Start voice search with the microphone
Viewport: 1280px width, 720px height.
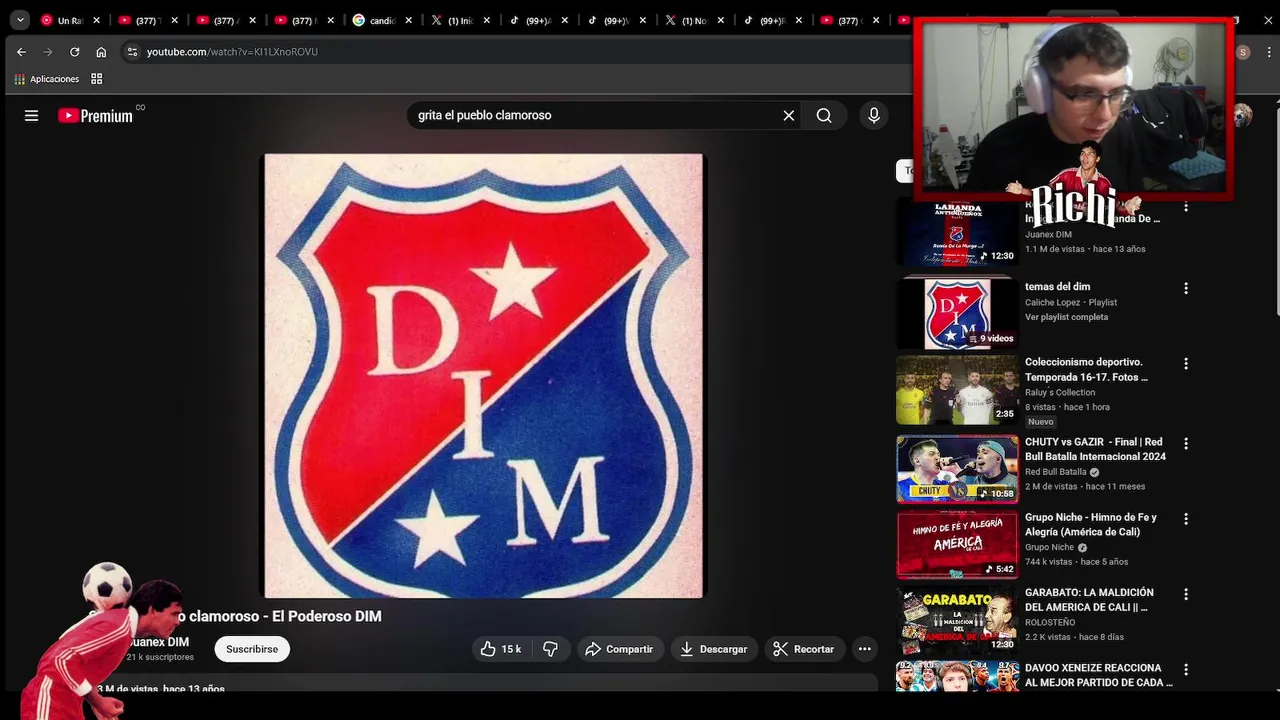pos(874,116)
